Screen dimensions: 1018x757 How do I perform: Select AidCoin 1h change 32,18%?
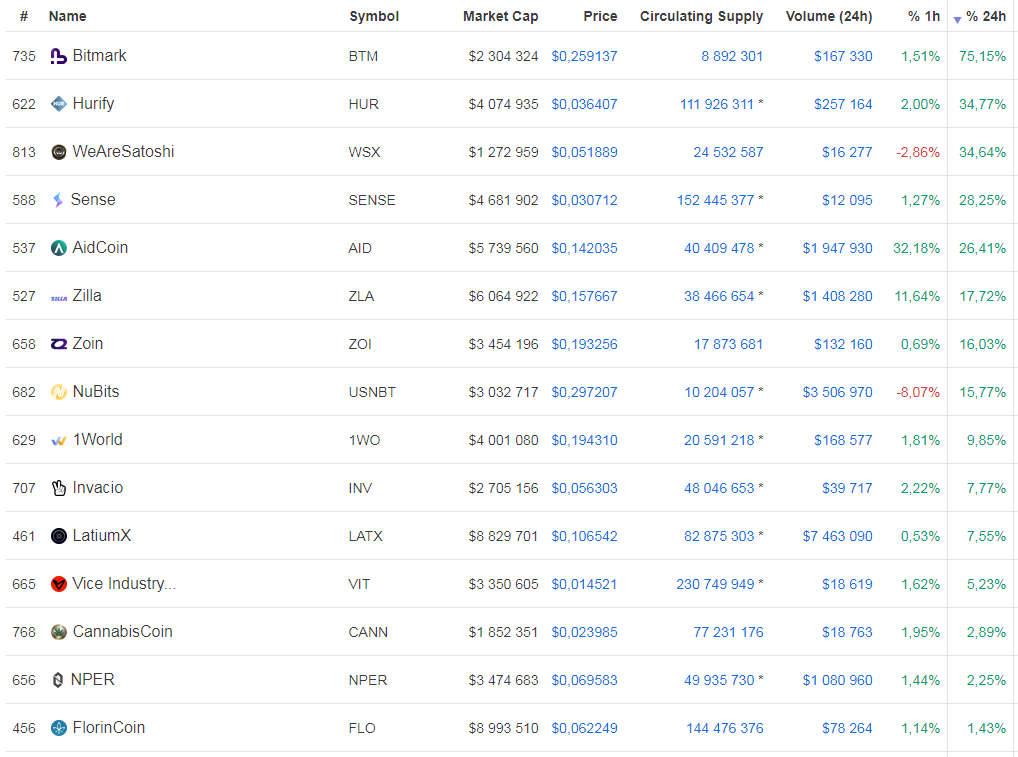click(x=917, y=249)
